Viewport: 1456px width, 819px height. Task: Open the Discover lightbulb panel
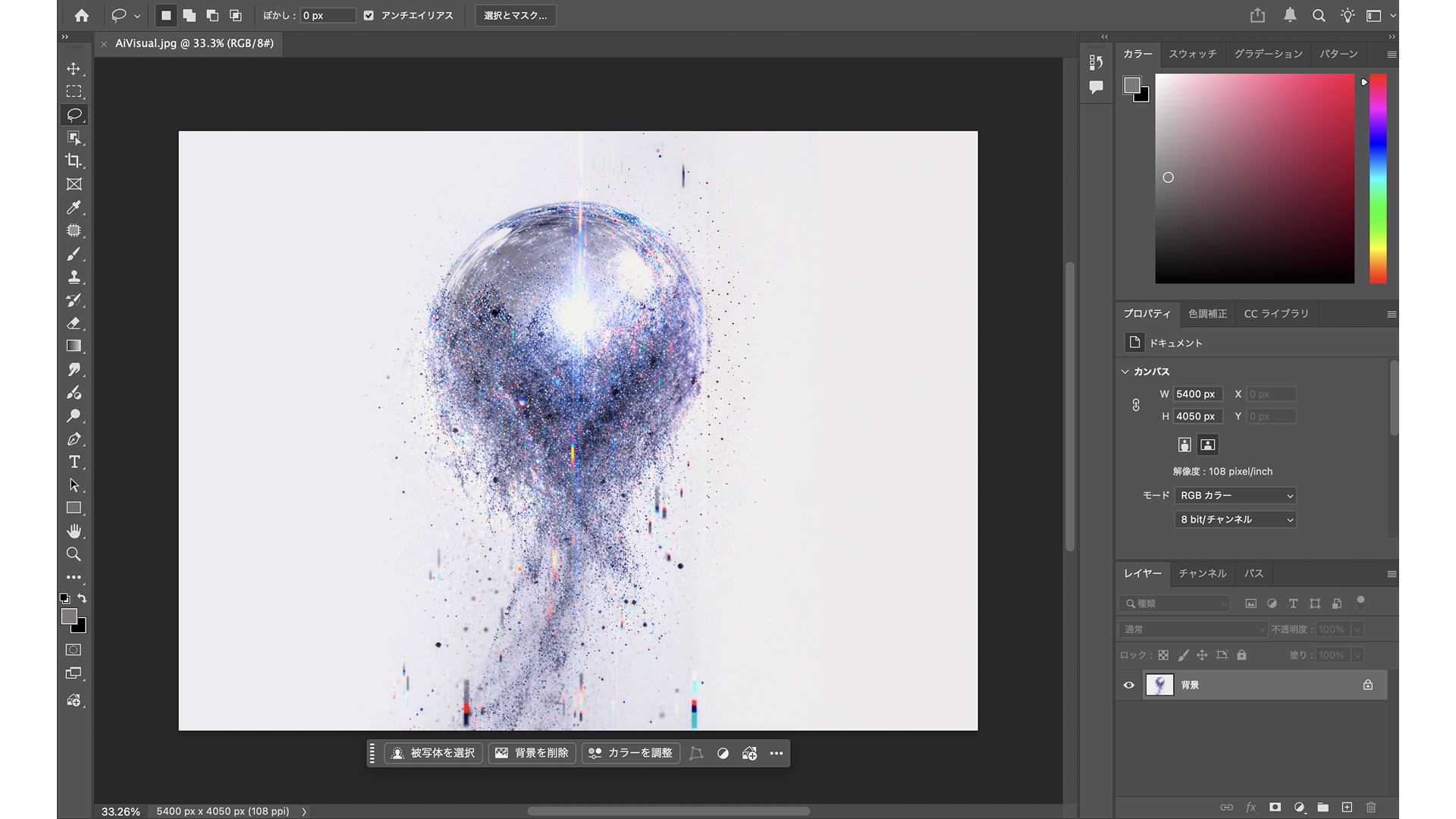pos(1347,15)
